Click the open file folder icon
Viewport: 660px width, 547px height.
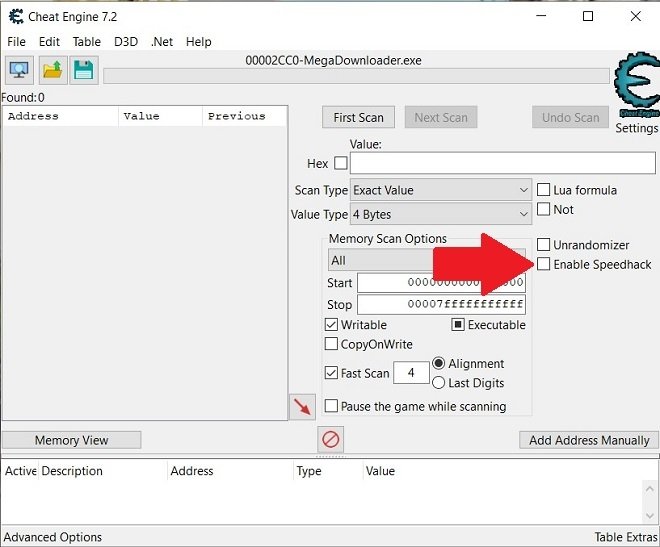[53, 70]
